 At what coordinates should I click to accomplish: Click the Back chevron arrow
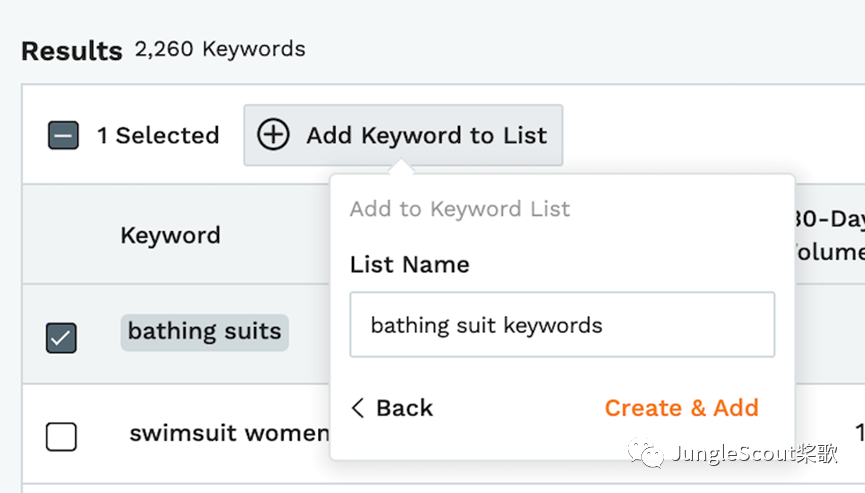(x=358, y=408)
